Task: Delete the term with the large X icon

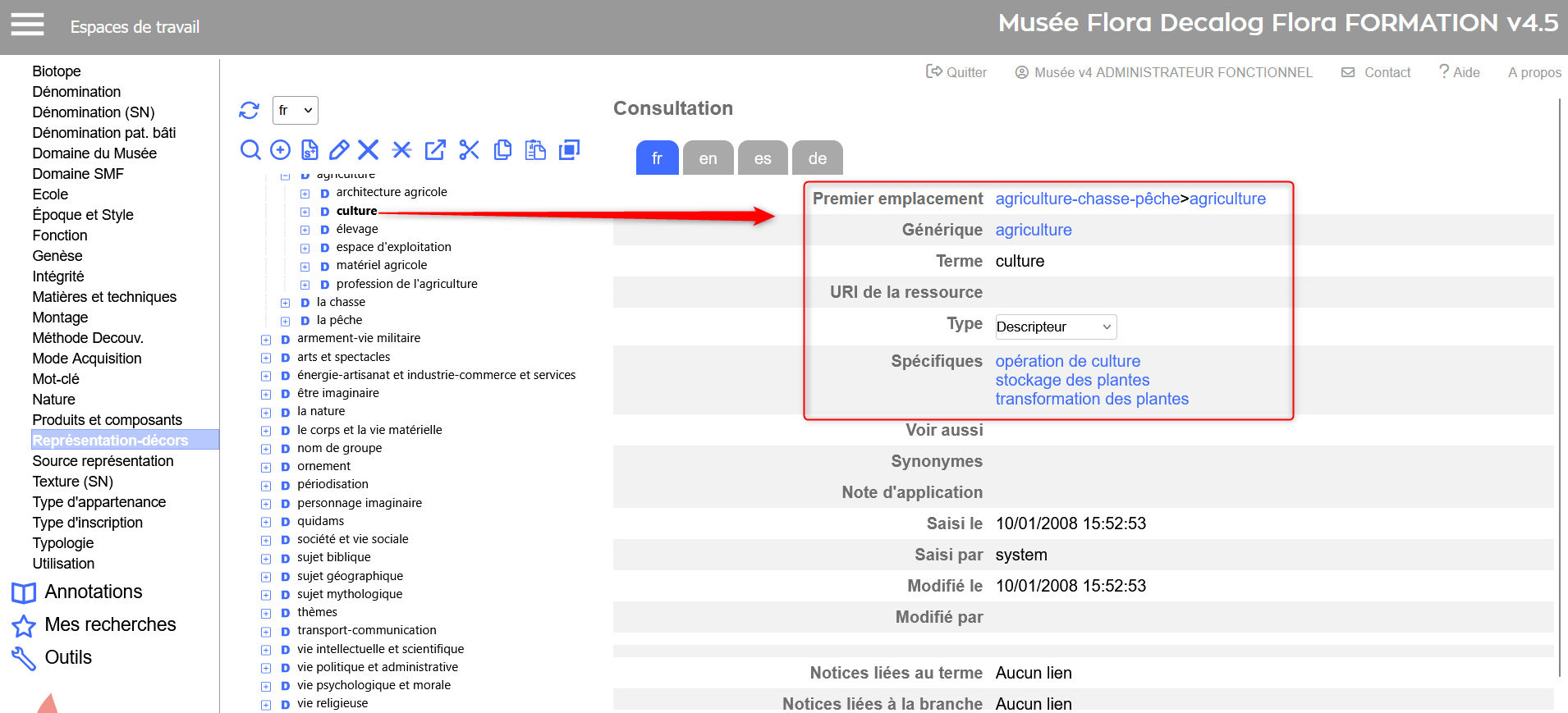Action: click(x=369, y=149)
